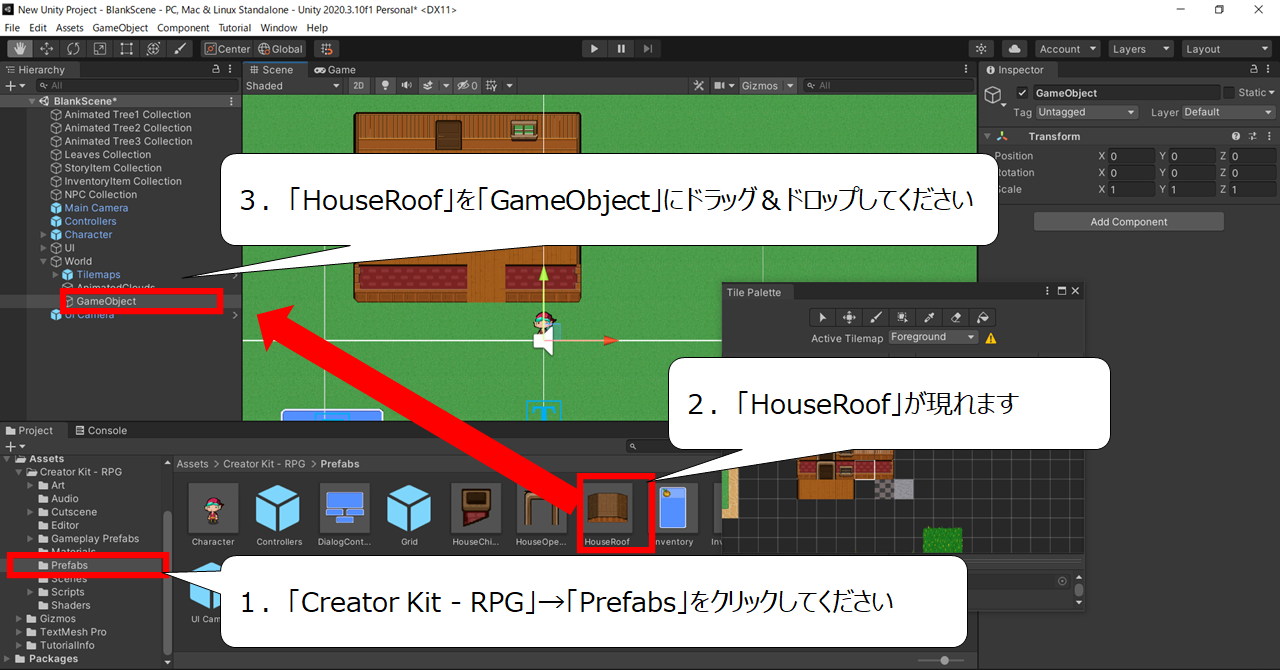Image resolution: width=1280 pixels, height=670 pixels.
Task: Toggle scene effects (skybox/fog) icon
Action: (x=427, y=86)
